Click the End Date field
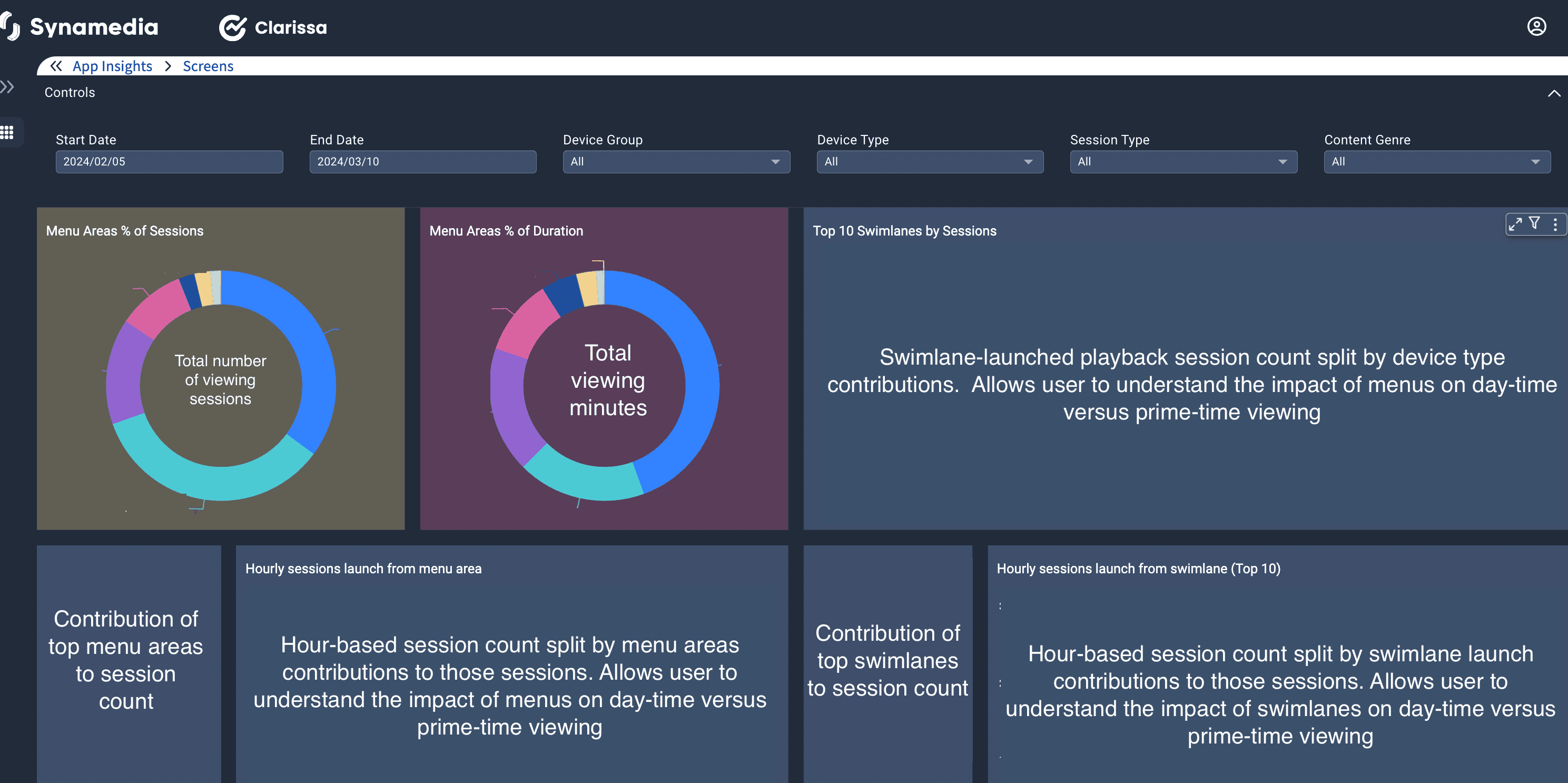1568x783 pixels. 422,162
